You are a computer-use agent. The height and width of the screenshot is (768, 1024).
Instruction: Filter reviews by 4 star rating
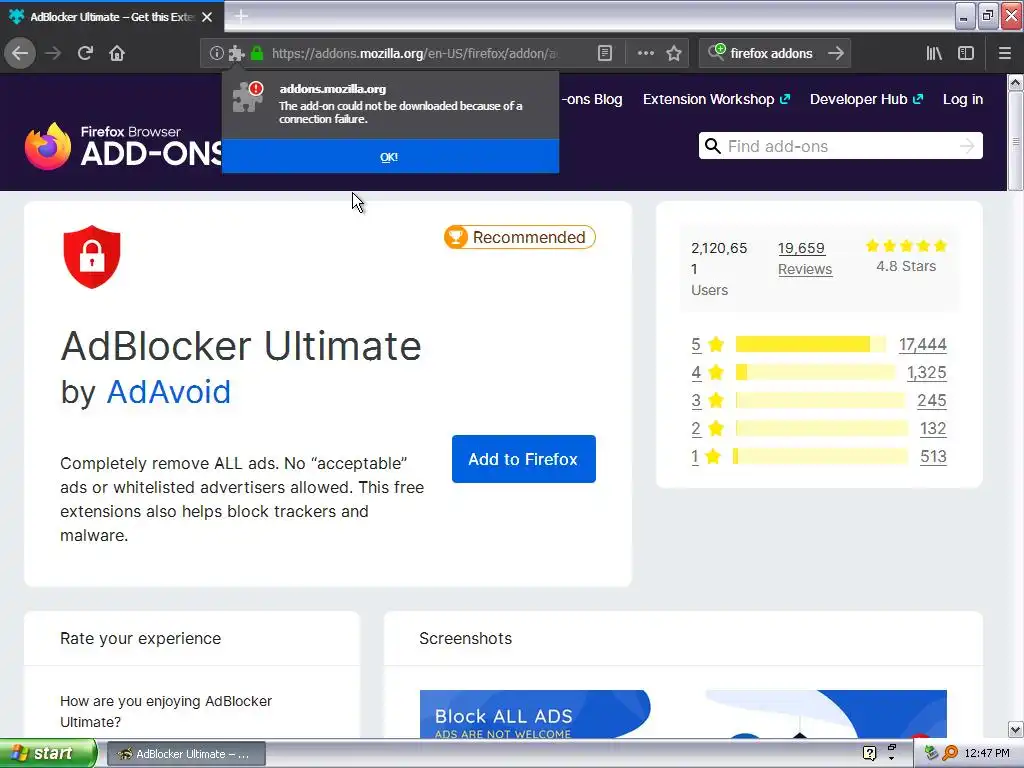(708, 372)
